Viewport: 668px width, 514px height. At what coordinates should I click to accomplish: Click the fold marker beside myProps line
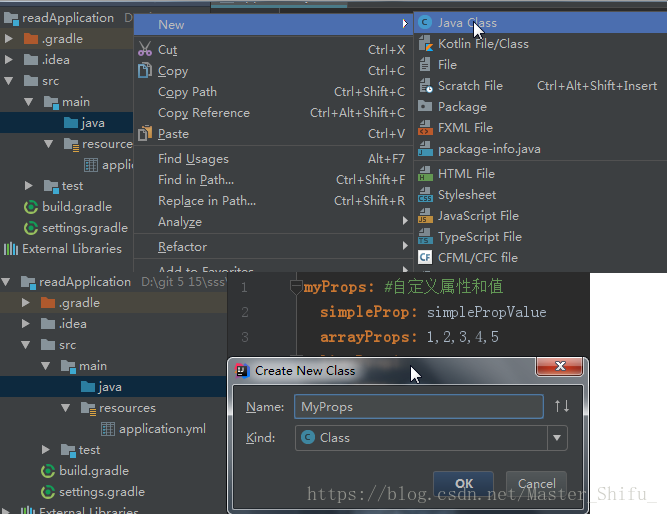tap(296, 287)
